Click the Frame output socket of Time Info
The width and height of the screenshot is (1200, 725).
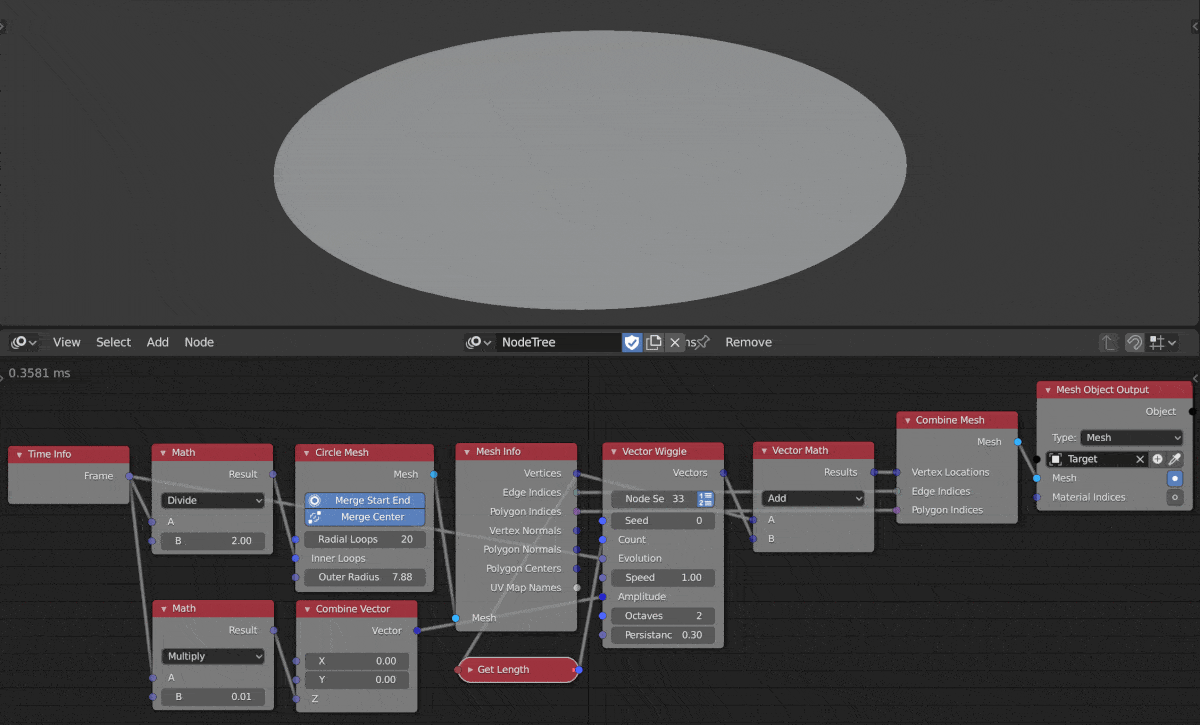pyautogui.click(x=130, y=476)
